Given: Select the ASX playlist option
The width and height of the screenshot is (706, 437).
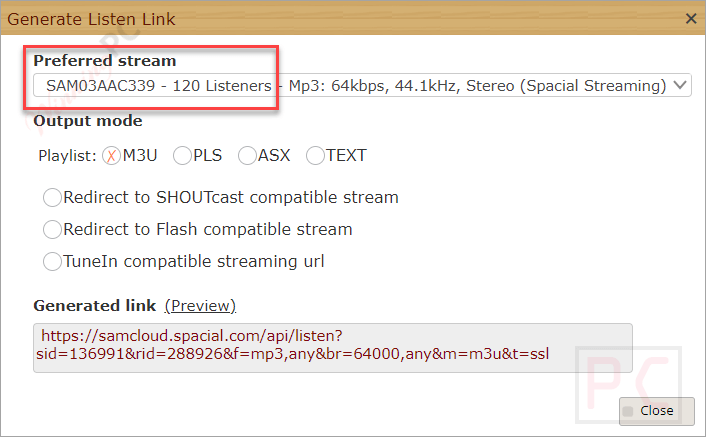Looking at the screenshot, I should (247, 156).
